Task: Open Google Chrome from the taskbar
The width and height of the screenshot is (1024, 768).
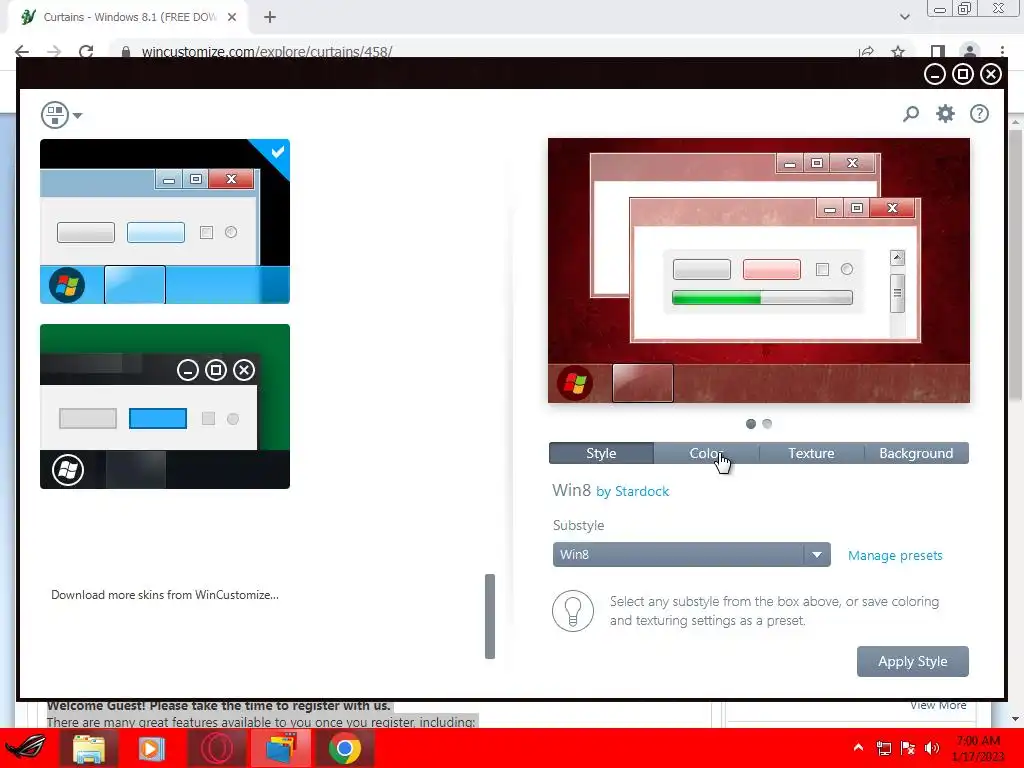Action: coord(345,748)
